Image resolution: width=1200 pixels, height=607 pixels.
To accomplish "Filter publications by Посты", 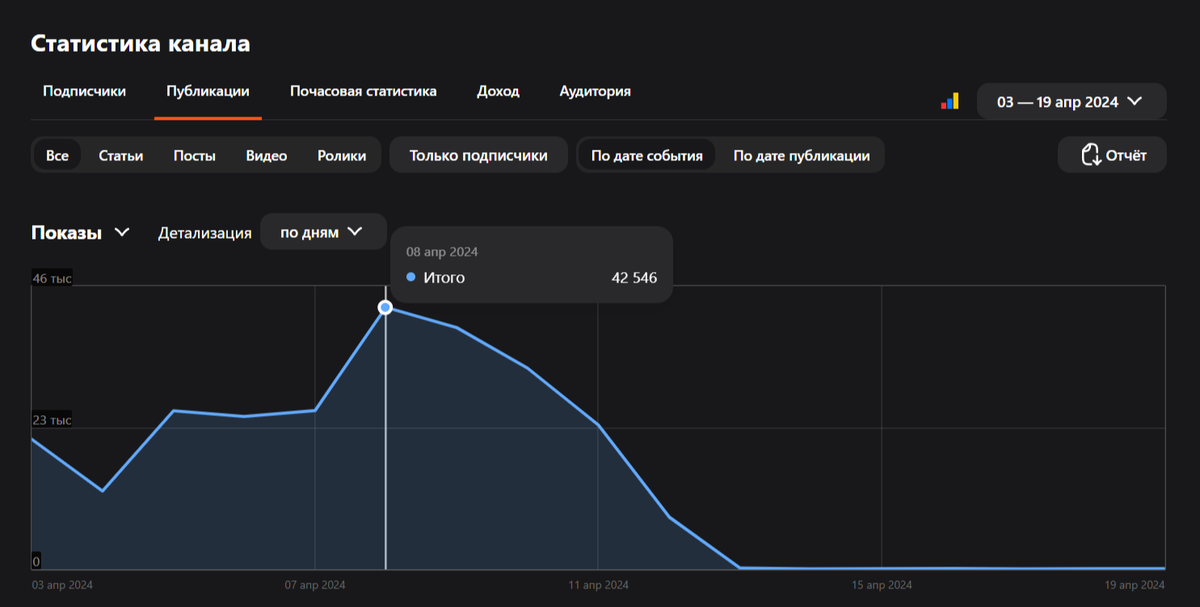I will pyautogui.click(x=194, y=155).
